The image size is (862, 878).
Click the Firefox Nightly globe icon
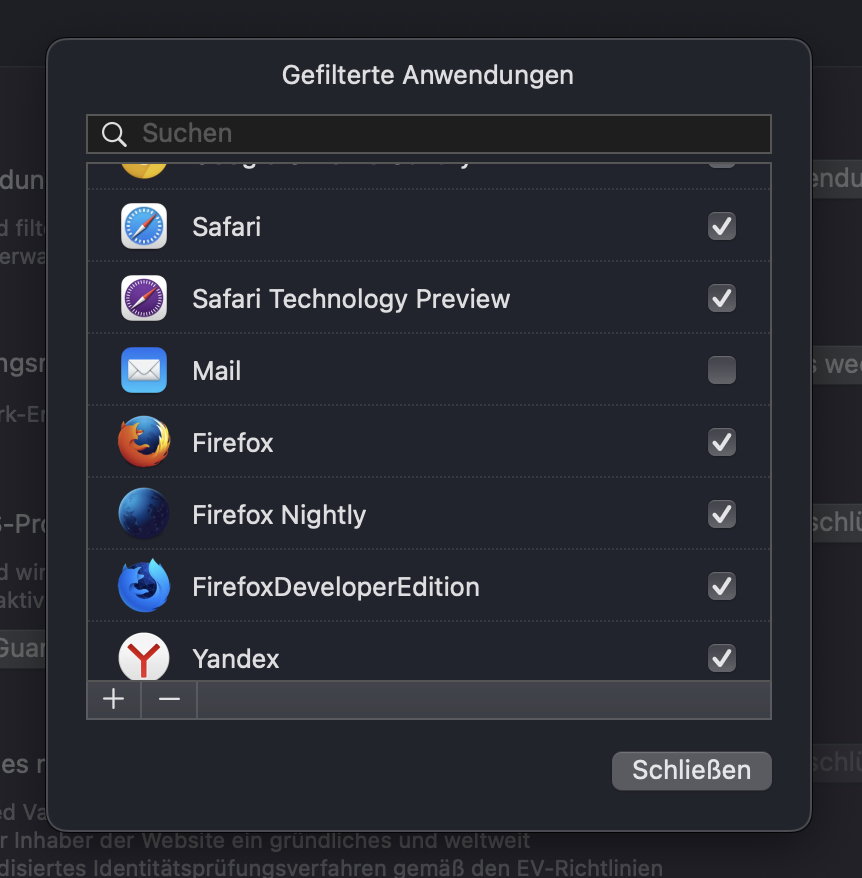point(144,514)
